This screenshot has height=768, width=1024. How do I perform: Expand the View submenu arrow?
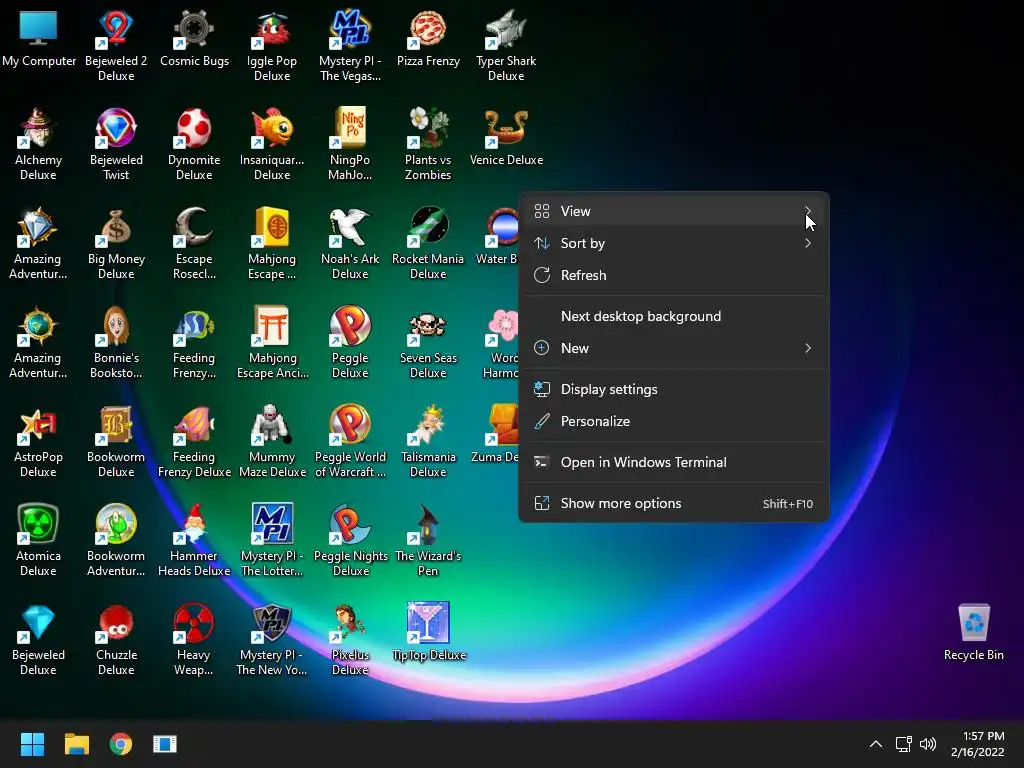[808, 211]
